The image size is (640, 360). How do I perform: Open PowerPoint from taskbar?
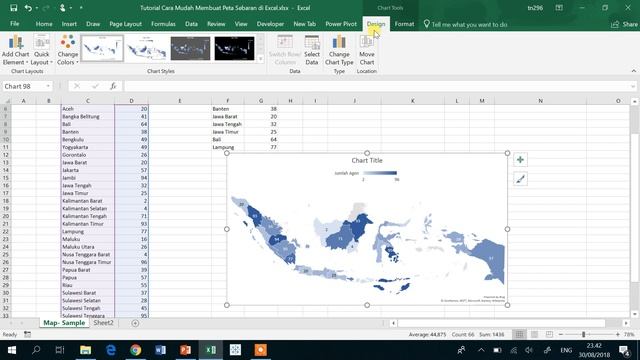pos(185,350)
